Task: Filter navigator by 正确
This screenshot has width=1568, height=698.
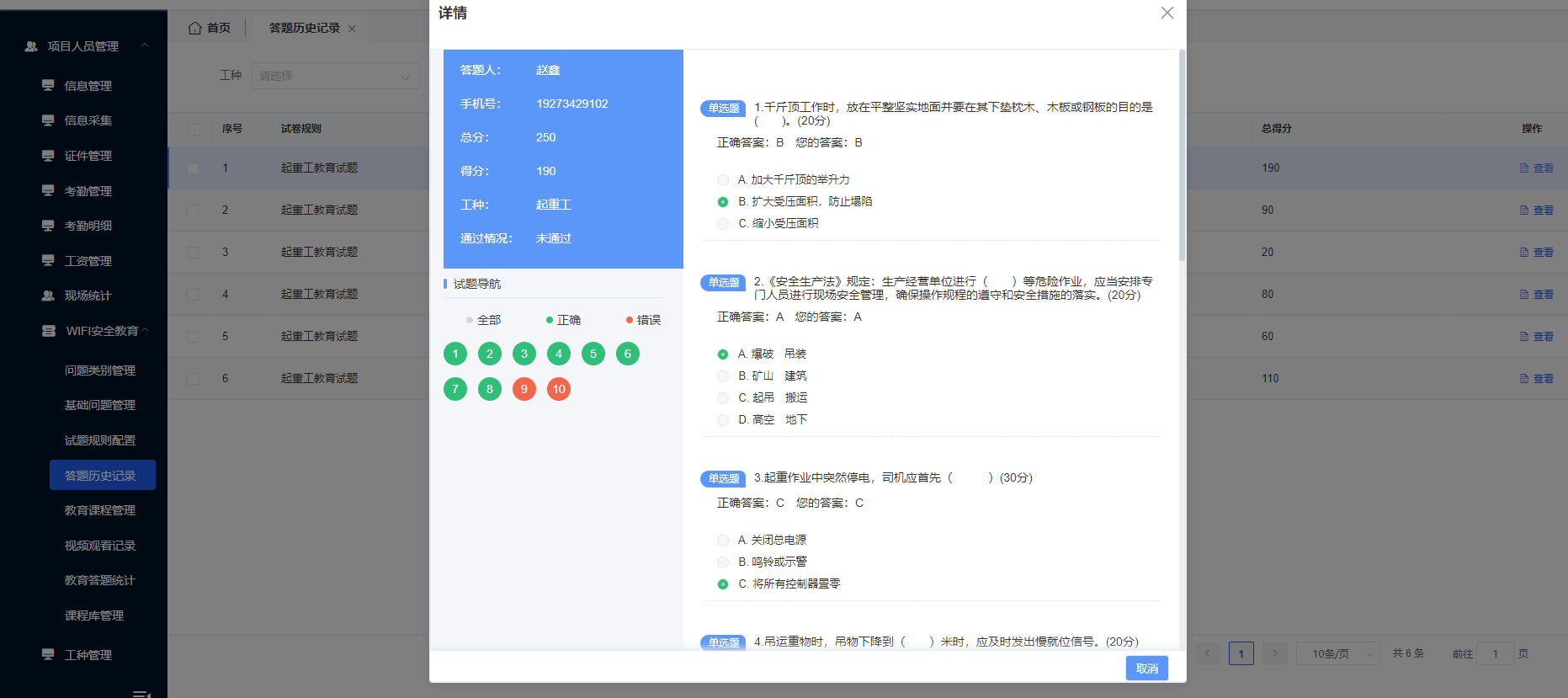Action: (x=564, y=320)
